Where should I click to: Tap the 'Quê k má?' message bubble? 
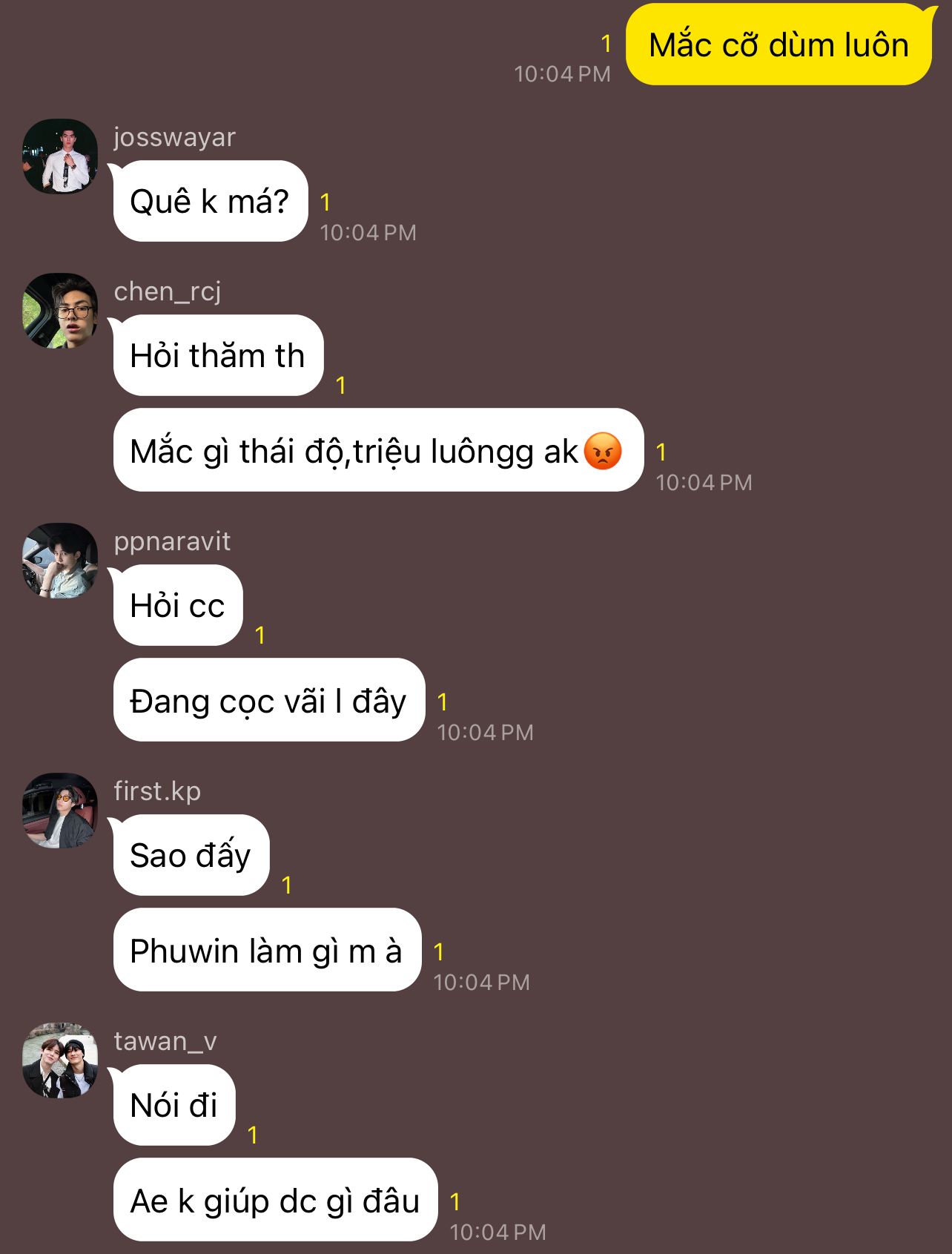point(211,201)
